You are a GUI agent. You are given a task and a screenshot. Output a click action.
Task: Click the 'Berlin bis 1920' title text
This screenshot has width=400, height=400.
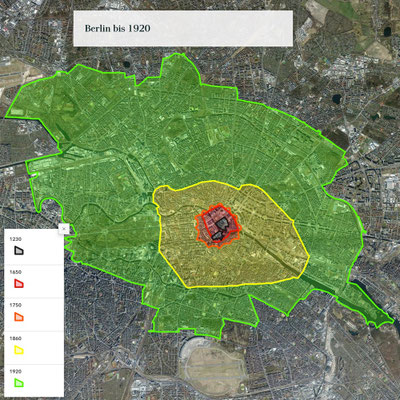click(117, 28)
